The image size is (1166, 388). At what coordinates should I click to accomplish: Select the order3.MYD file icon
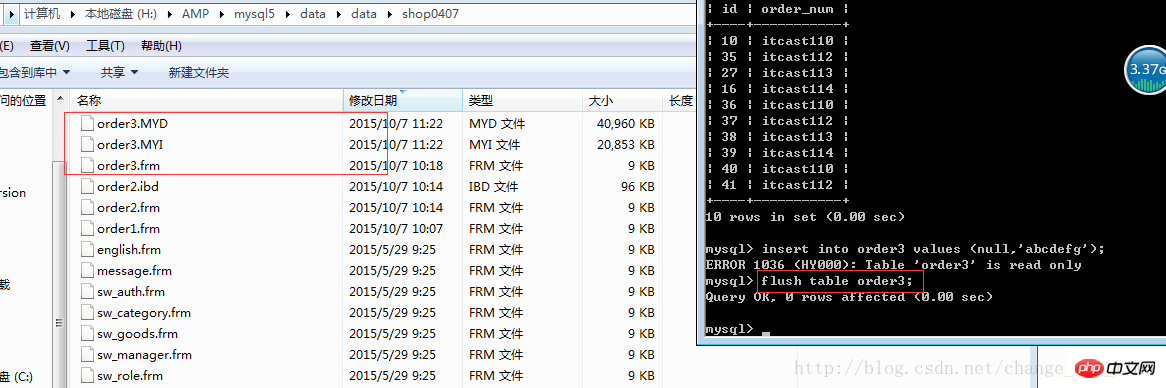pos(86,123)
